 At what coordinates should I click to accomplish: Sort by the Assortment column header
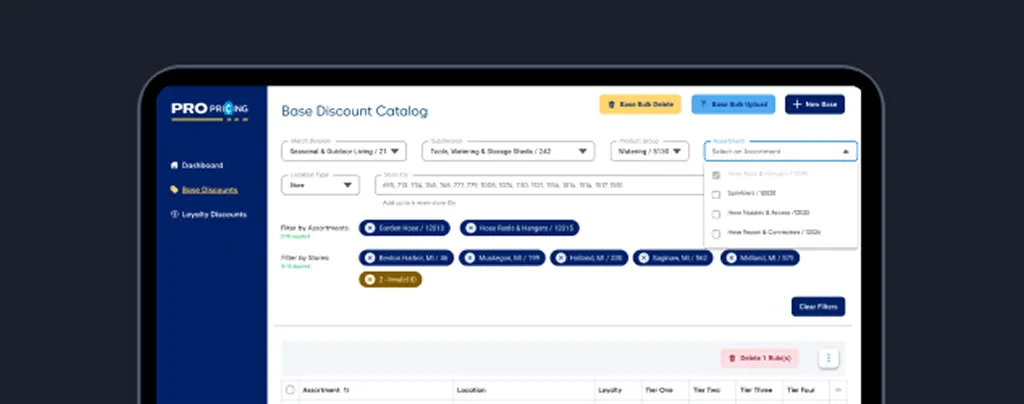point(325,390)
